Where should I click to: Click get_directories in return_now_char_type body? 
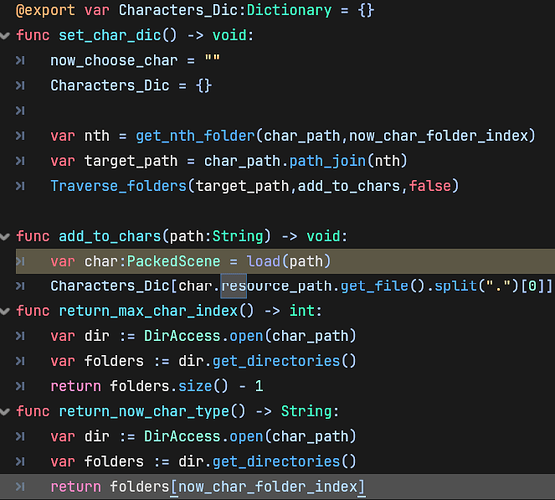[276, 462]
